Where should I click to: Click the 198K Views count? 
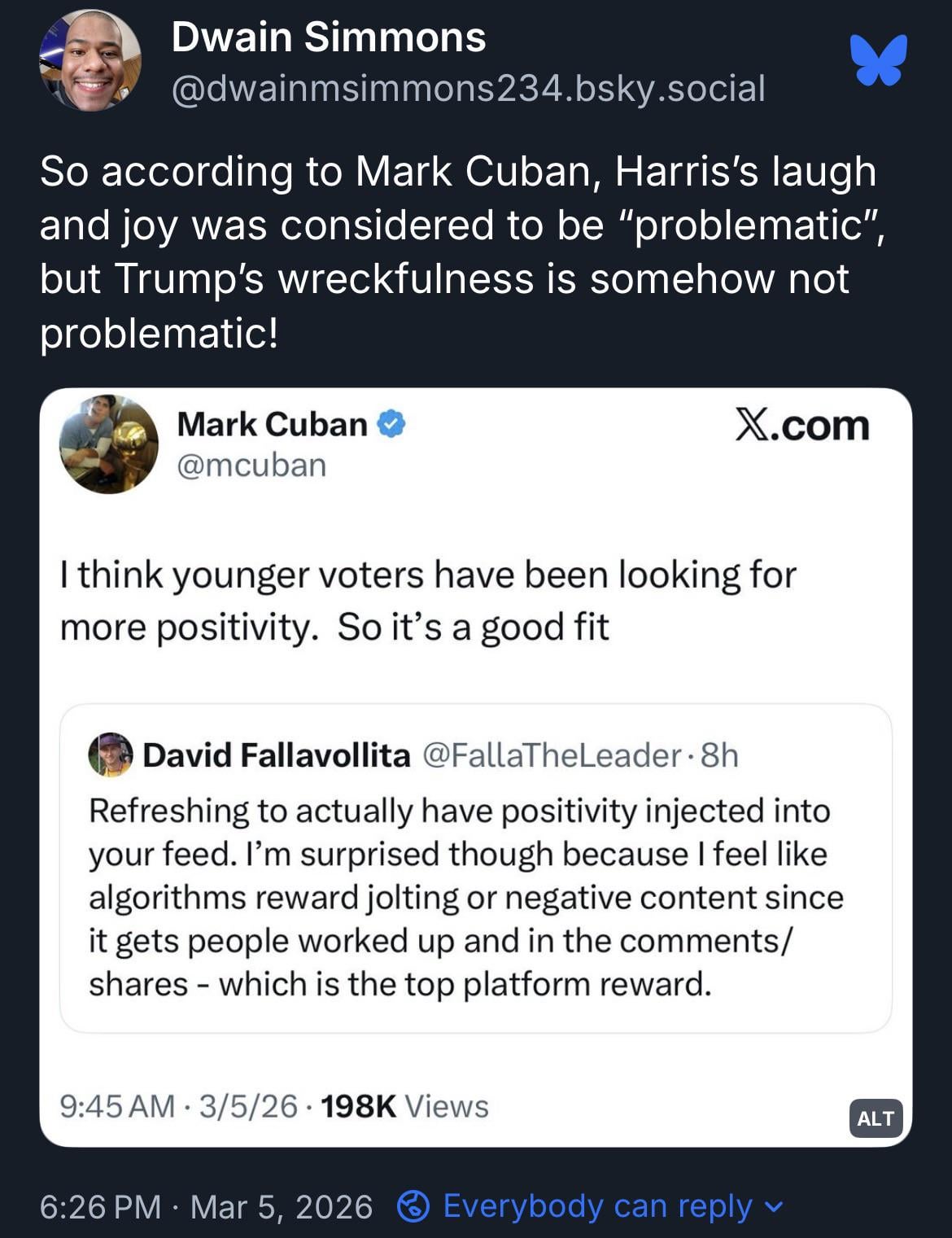pos(404,1106)
